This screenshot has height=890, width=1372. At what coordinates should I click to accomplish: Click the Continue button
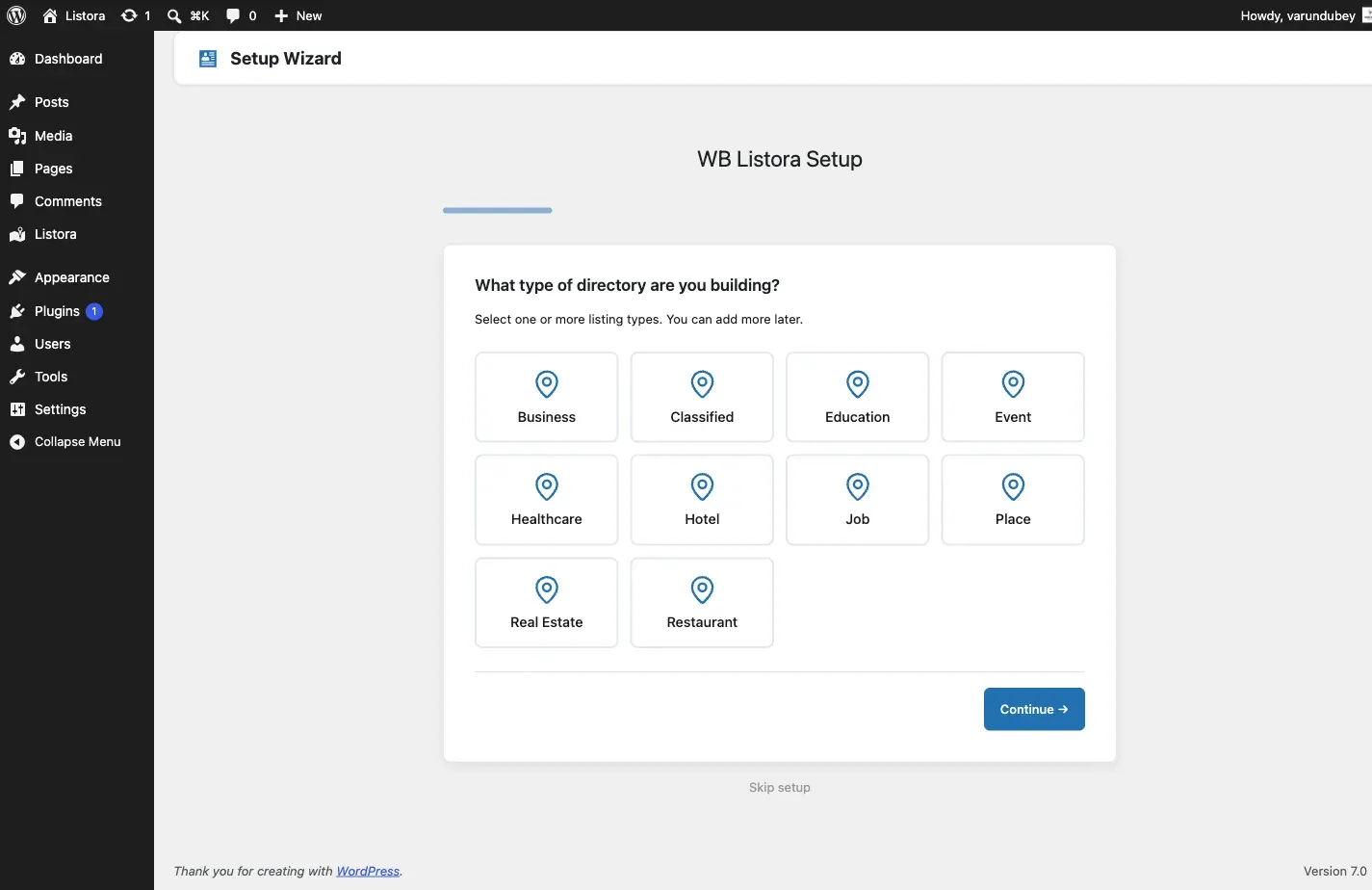(x=1034, y=709)
